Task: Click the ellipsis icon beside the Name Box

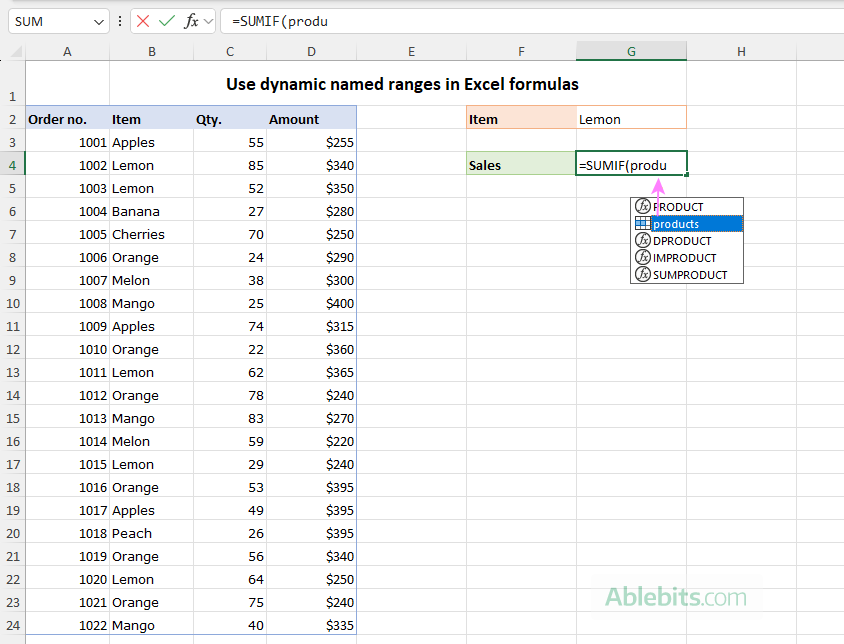Action: pyautogui.click(x=119, y=21)
